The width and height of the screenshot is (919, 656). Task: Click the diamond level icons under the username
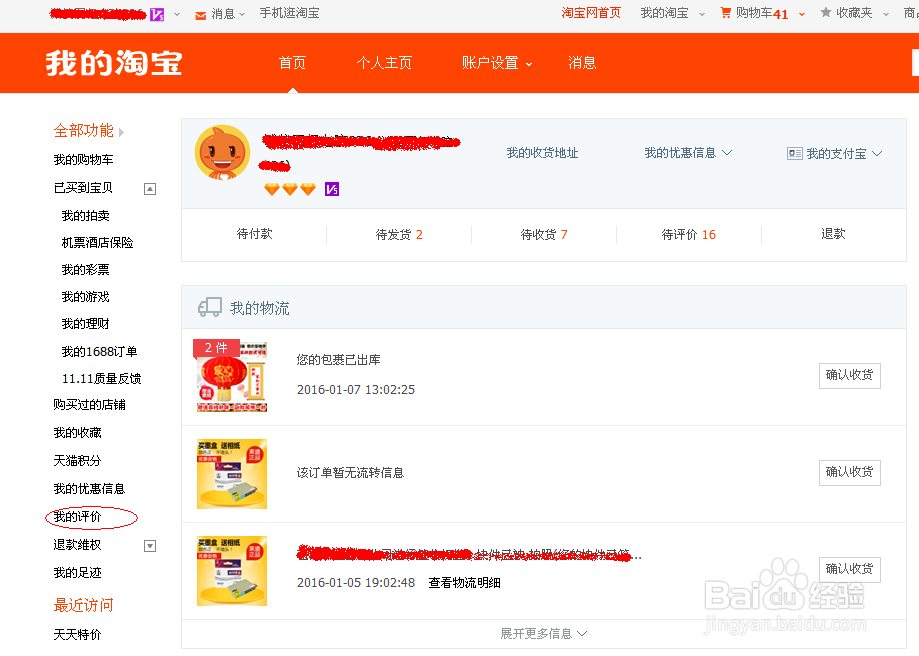tap(290, 189)
